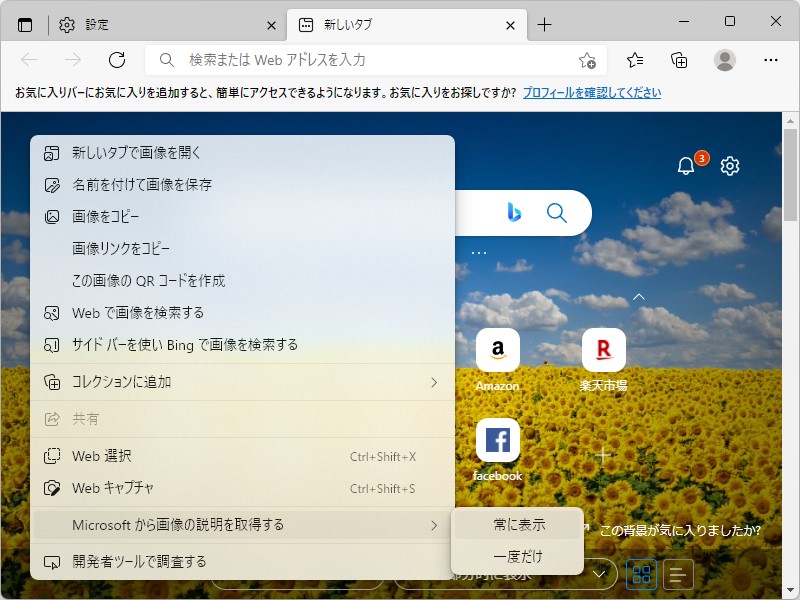Screen dimensions: 800x600
Task: Select 一度だけ in the submenu
Action: [x=517, y=556]
